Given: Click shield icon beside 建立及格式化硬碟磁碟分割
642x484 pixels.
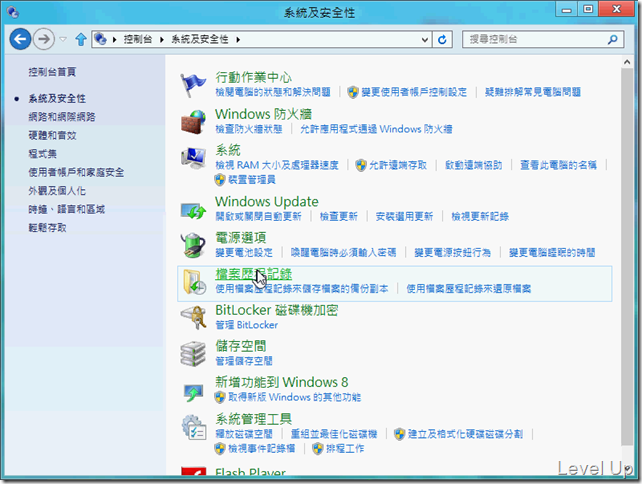Looking at the screenshot, I should coord(399,434).
